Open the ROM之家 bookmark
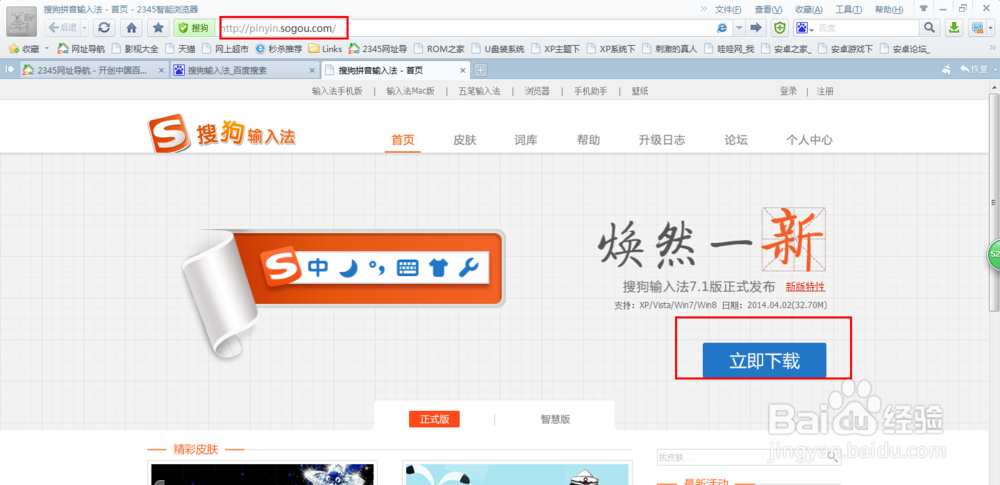This screenshot has height=485, width=1000. [441, 48]
